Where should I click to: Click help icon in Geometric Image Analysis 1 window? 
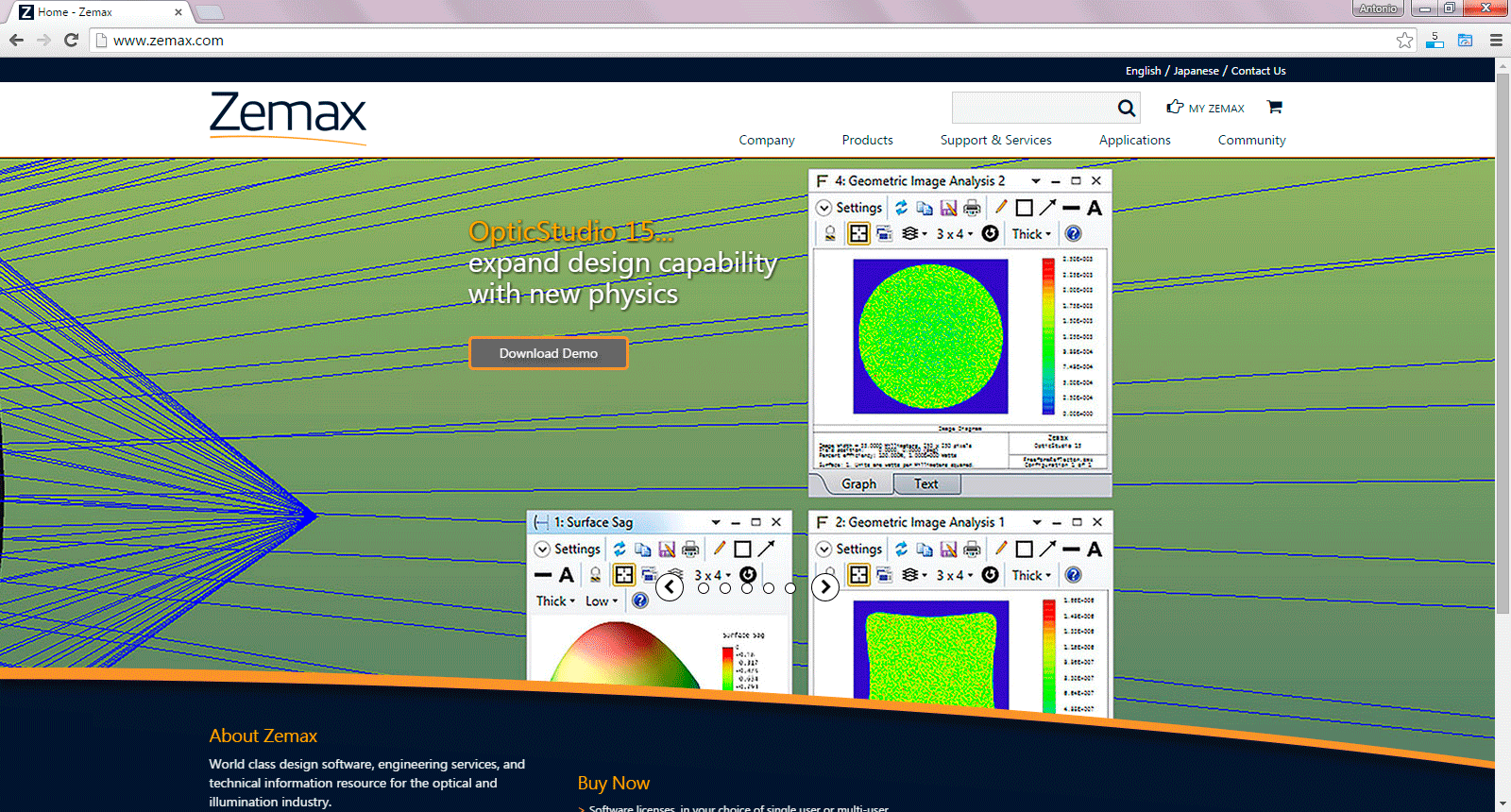(x=1073, y=574)
